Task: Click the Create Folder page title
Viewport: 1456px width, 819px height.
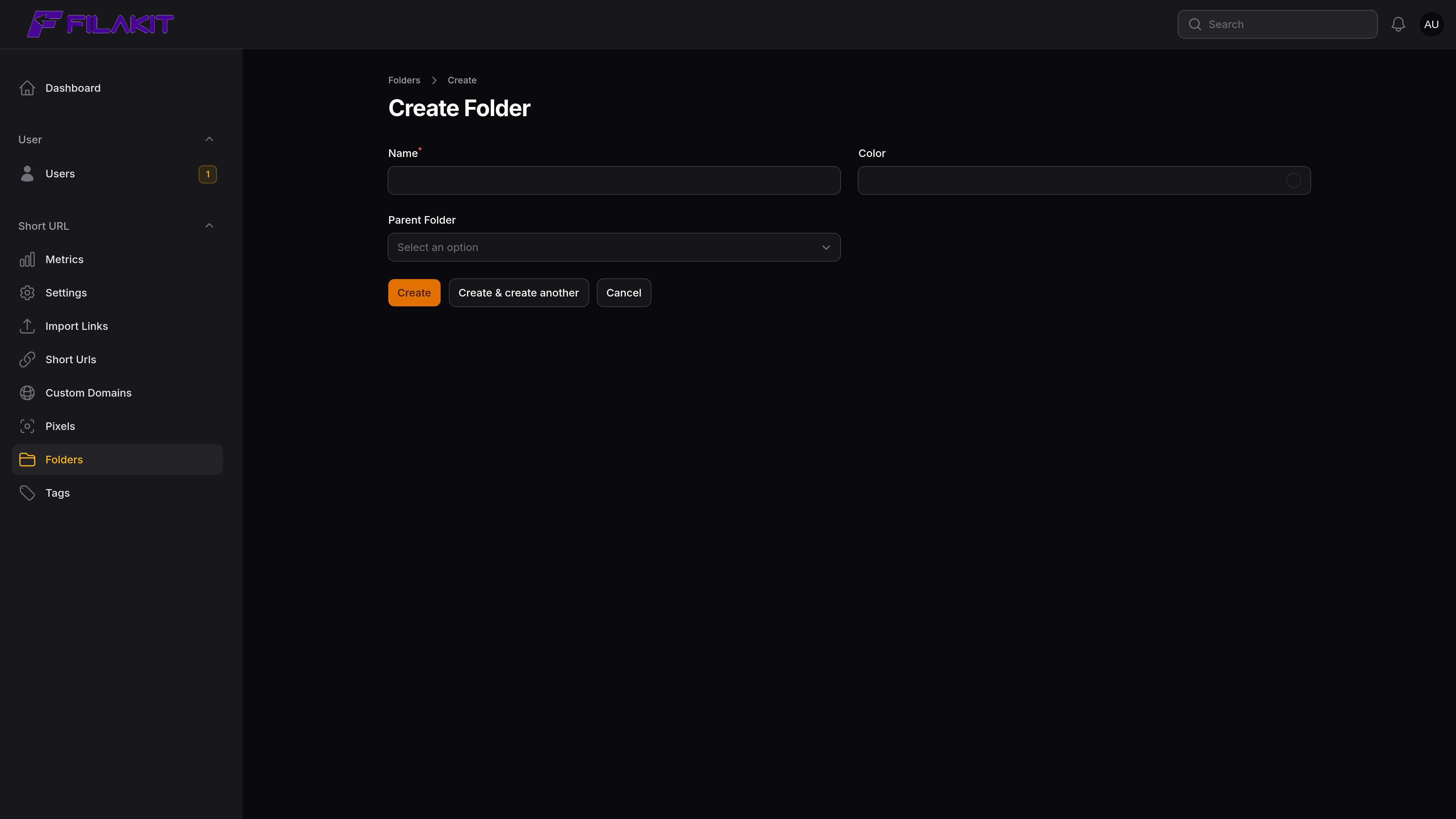Action: pos(459,108)
